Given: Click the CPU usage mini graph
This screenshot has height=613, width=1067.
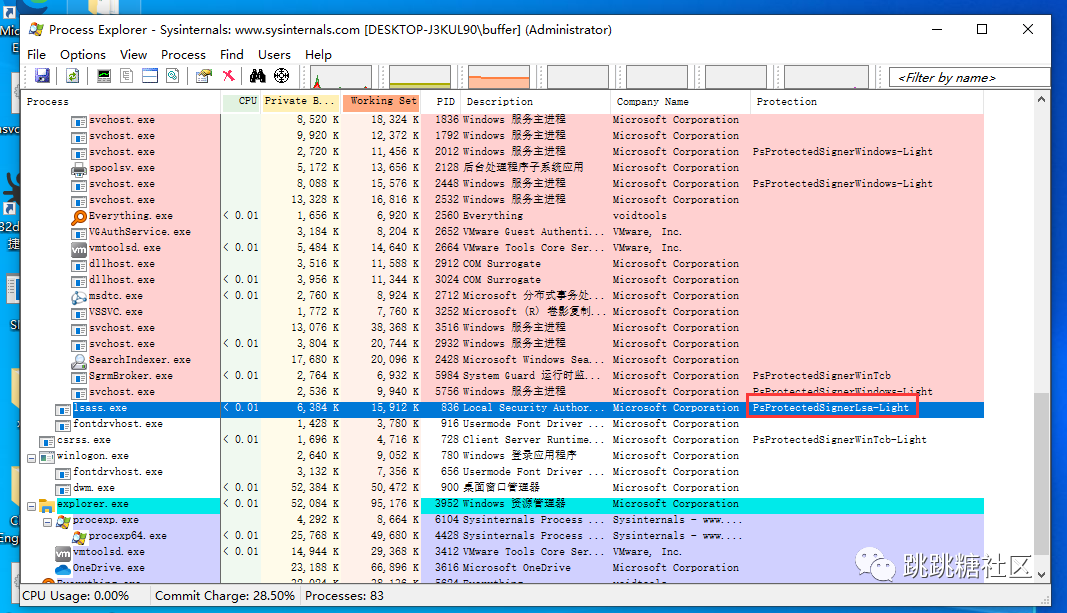Looking at the screenshot, I should pyautogui.click(x=341, y=77).
